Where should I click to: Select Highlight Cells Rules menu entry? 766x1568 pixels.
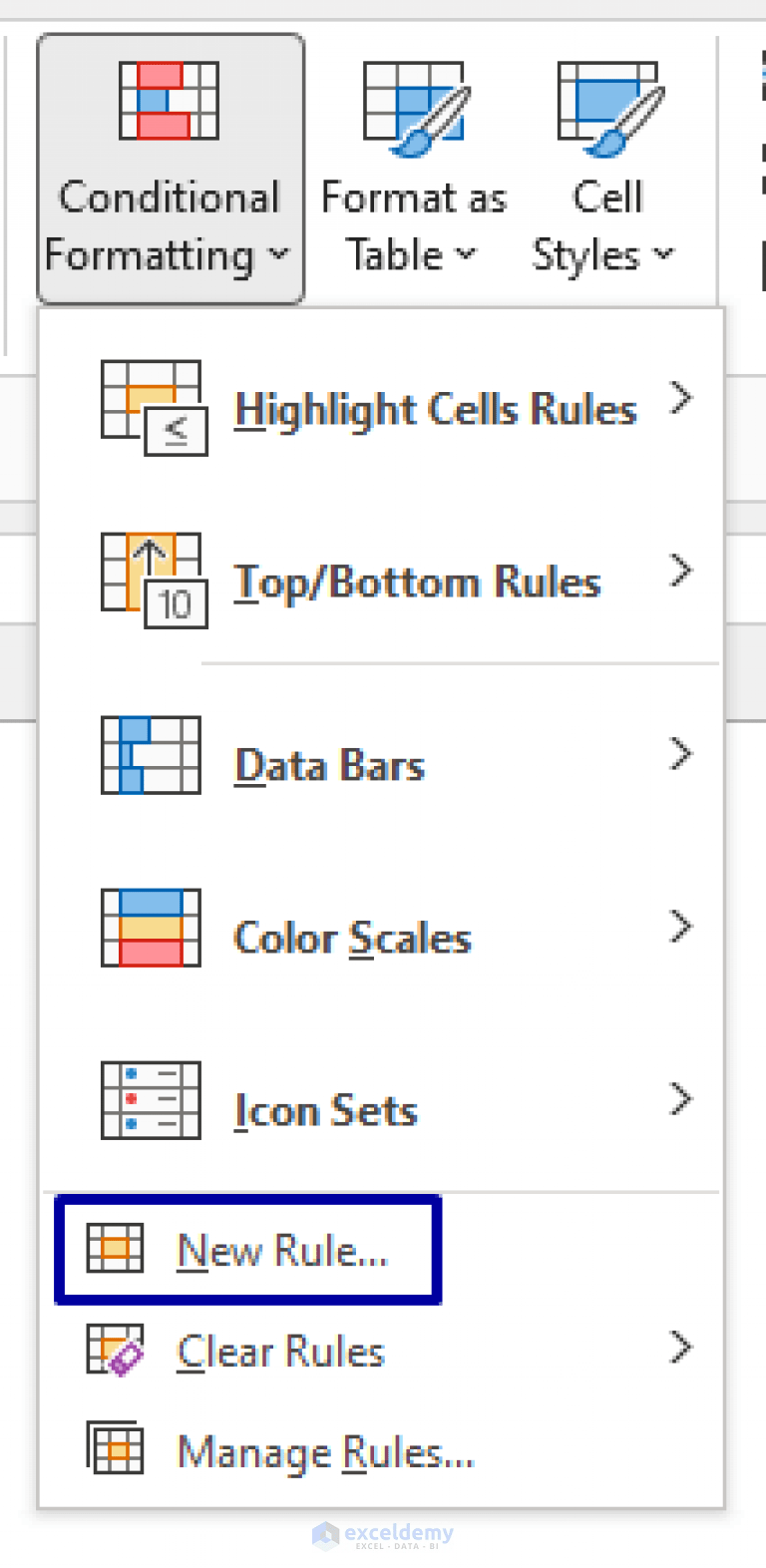(x=436, y=409)
